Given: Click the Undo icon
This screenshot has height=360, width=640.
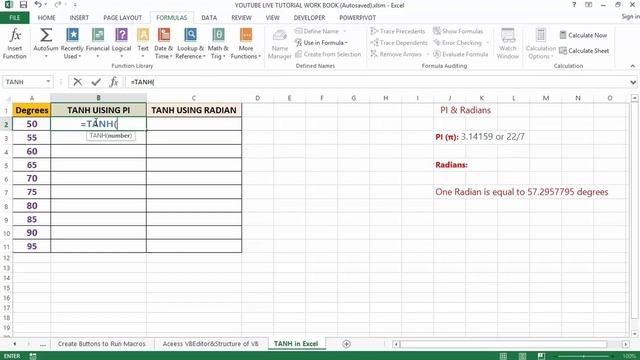Looking at the screenshot, I should [x=38, y=5].
